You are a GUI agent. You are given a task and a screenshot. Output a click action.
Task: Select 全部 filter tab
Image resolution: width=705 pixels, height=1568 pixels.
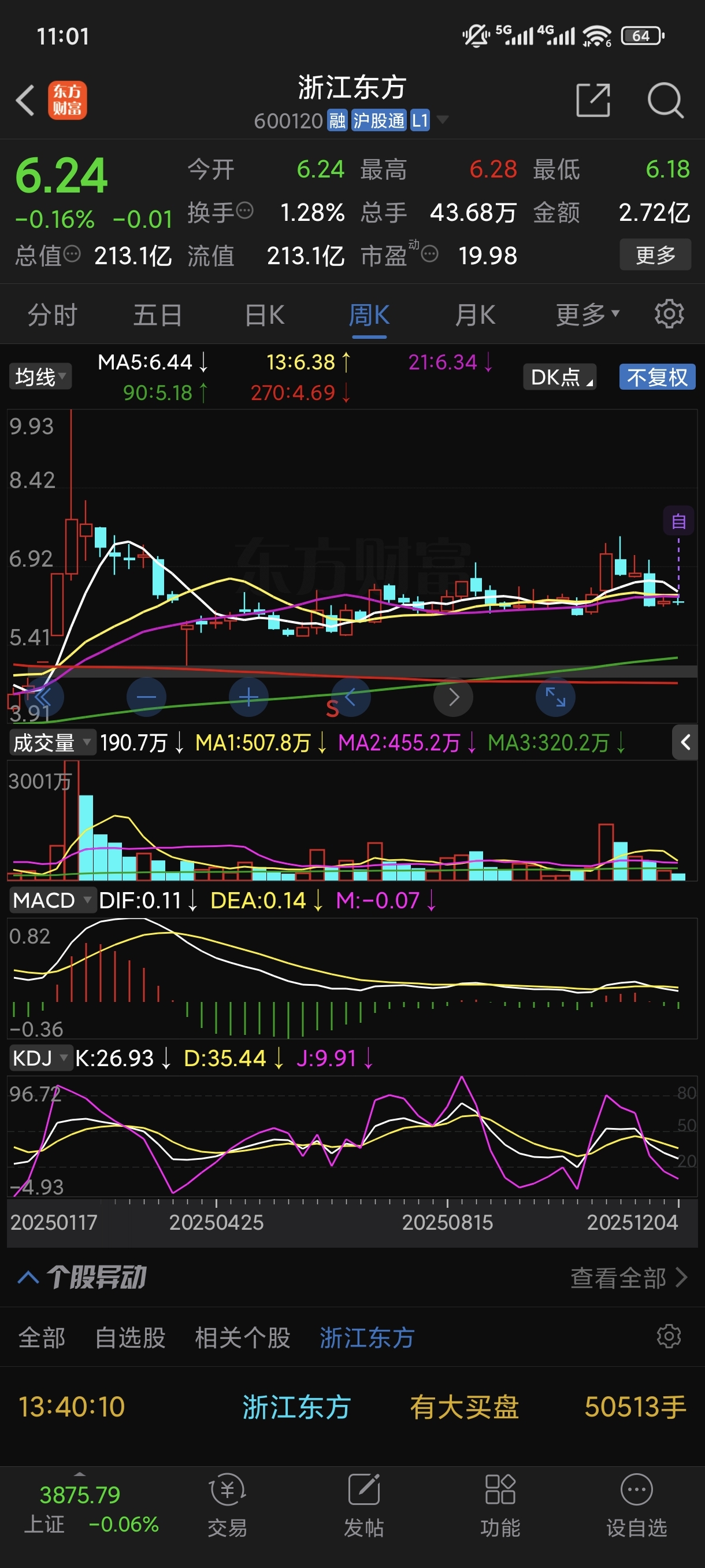click(42, 1337)
